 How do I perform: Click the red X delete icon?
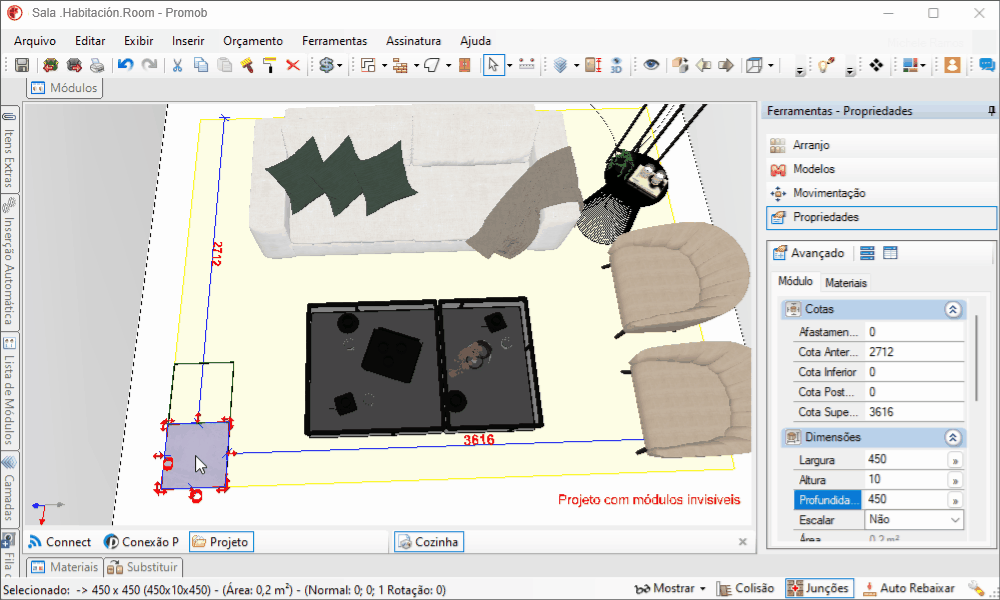293,65
